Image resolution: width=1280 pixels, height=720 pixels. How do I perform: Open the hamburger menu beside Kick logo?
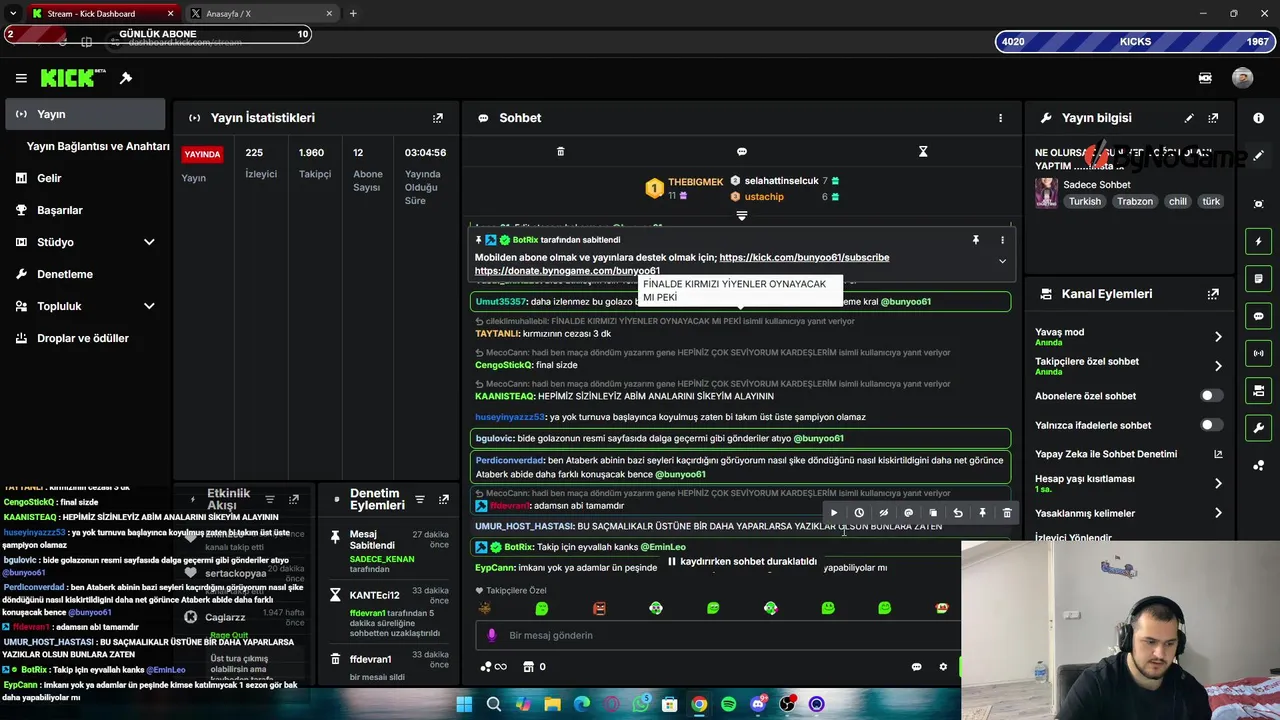point(21,78)
